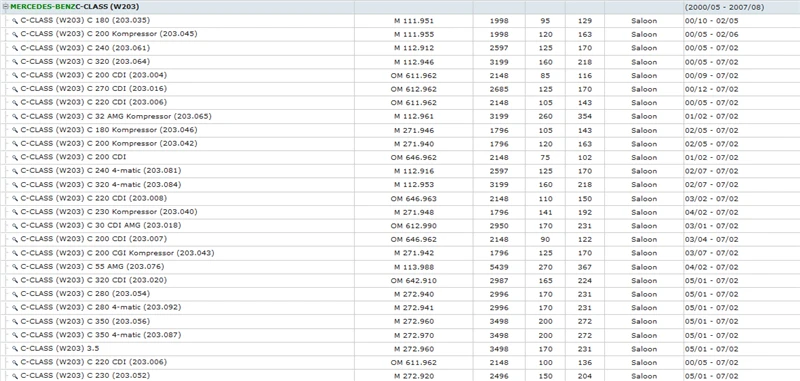Click the displacement value 5439

click(x=499, y=267)
